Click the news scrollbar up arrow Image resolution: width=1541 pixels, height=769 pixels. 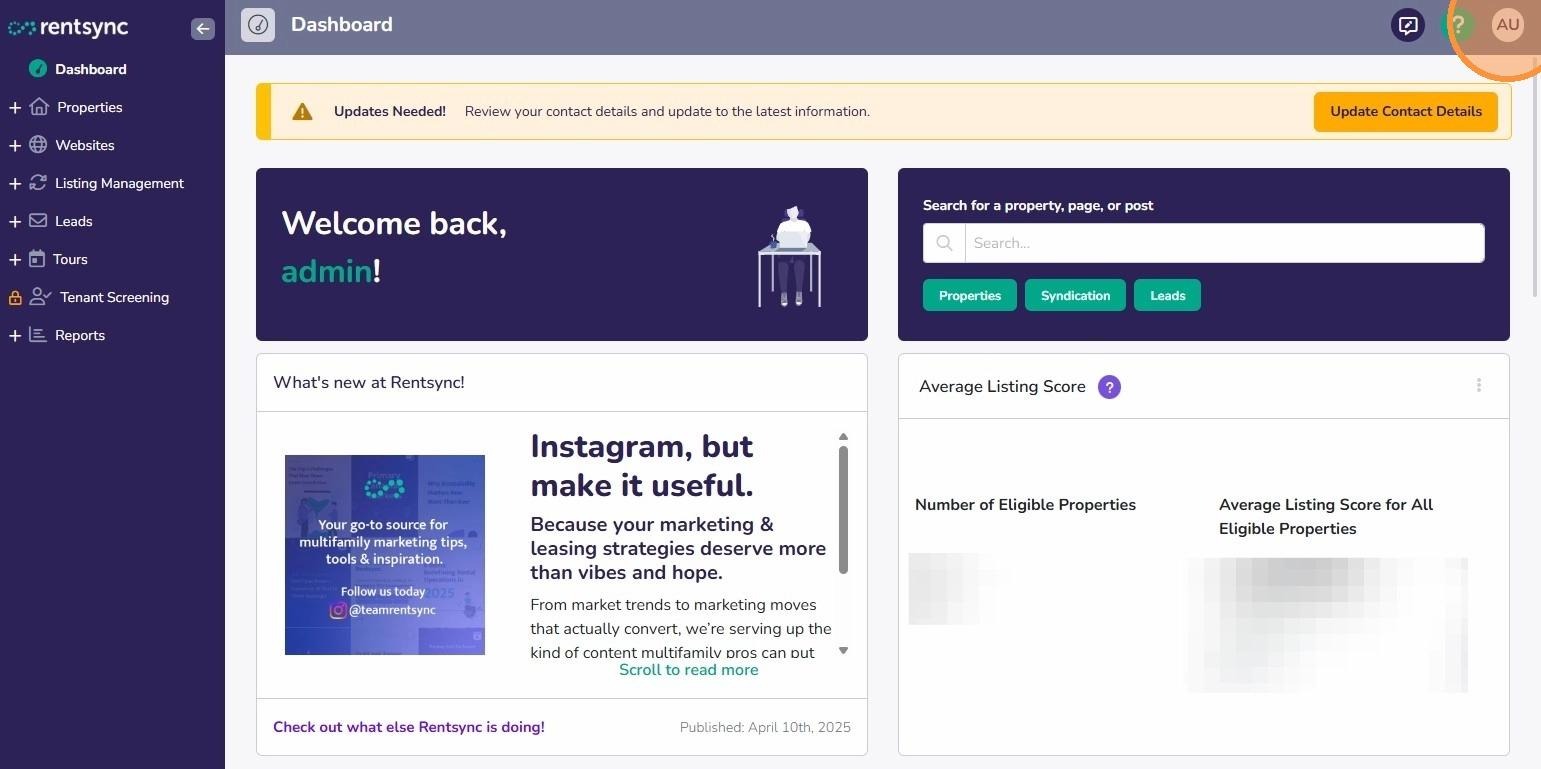(x=843, y=437)
